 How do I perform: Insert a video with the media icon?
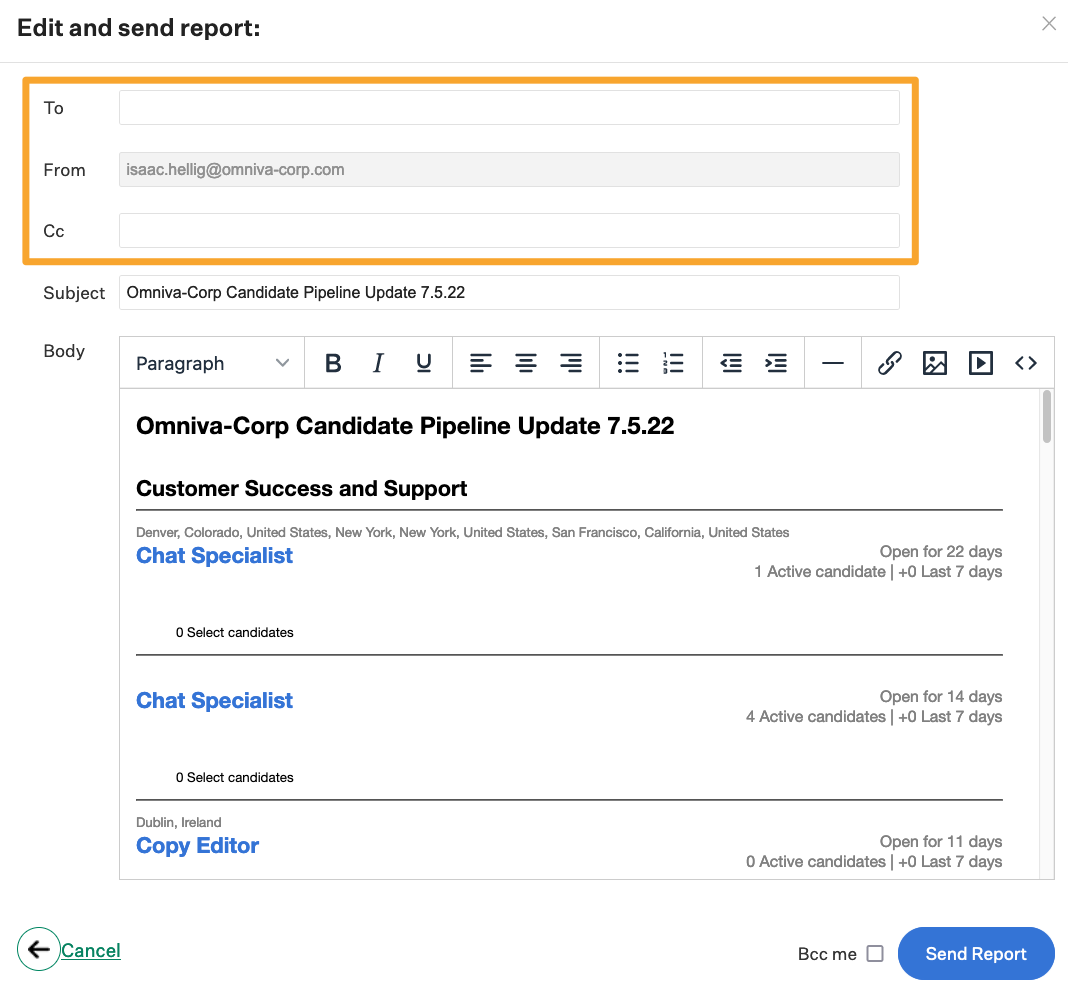[980, 363]
